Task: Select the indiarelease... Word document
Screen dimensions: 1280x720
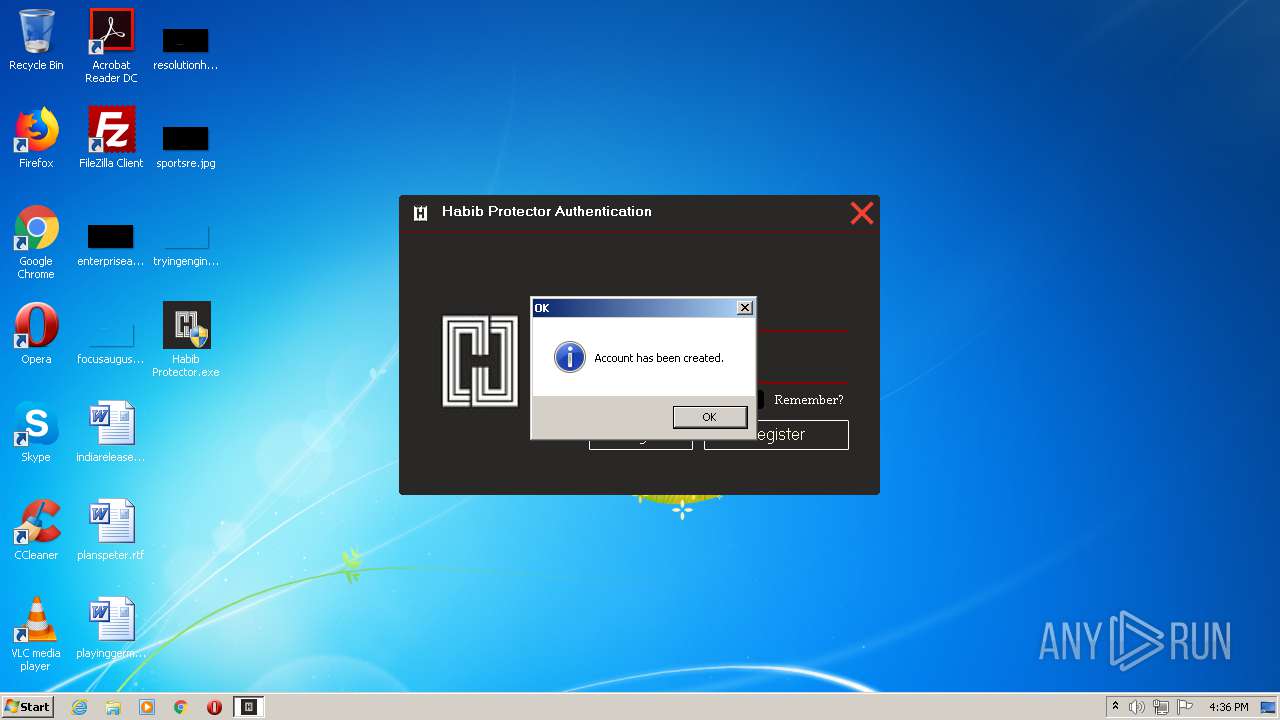Action: click(111, 432)
